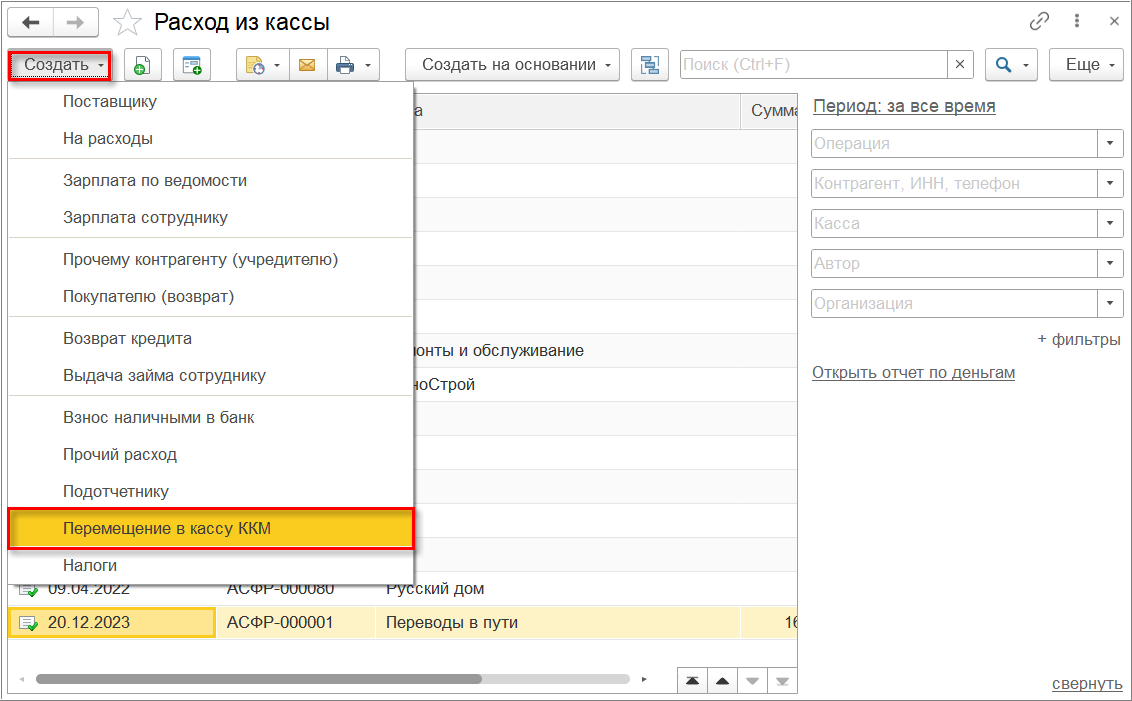
Task: Add page to favorites with star icon
Action: pos(127,23)
